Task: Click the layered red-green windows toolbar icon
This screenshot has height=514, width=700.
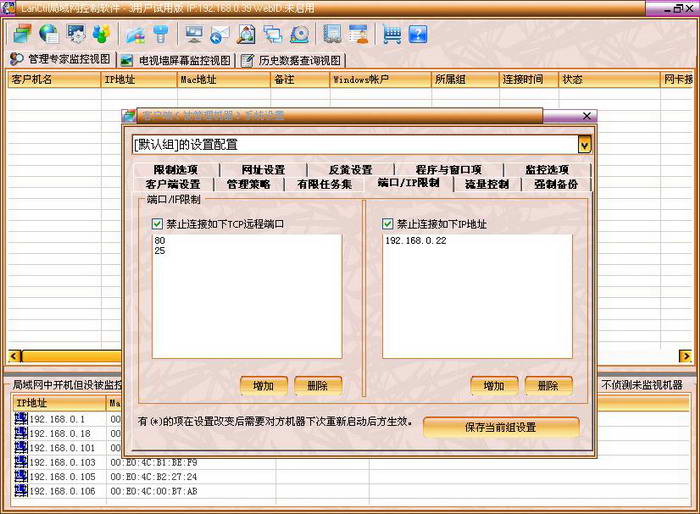Action: (22, 34)
